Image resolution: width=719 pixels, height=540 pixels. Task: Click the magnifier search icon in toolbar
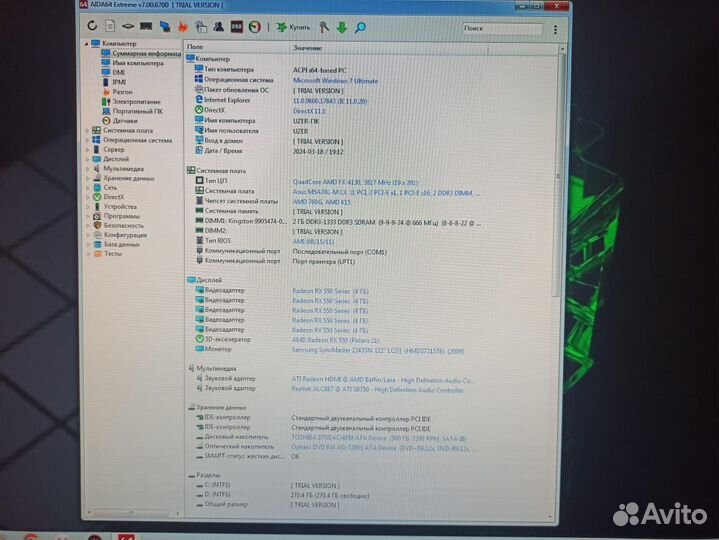tap(359, 27)
